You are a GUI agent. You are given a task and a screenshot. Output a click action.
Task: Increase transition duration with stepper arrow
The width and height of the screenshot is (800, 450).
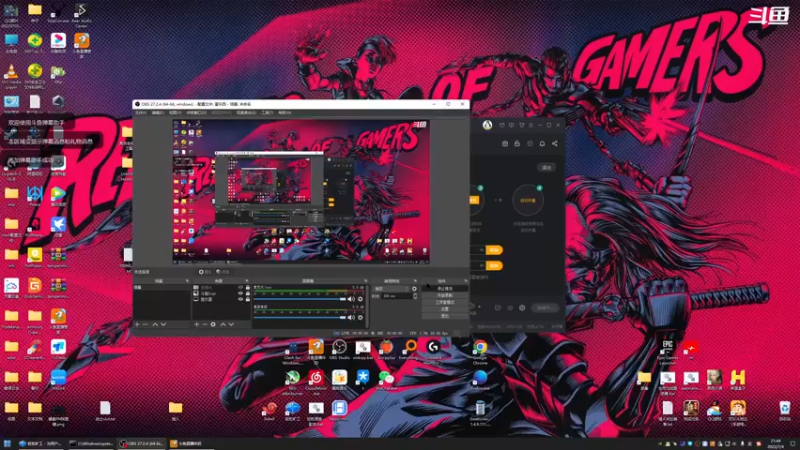(415, 294)
